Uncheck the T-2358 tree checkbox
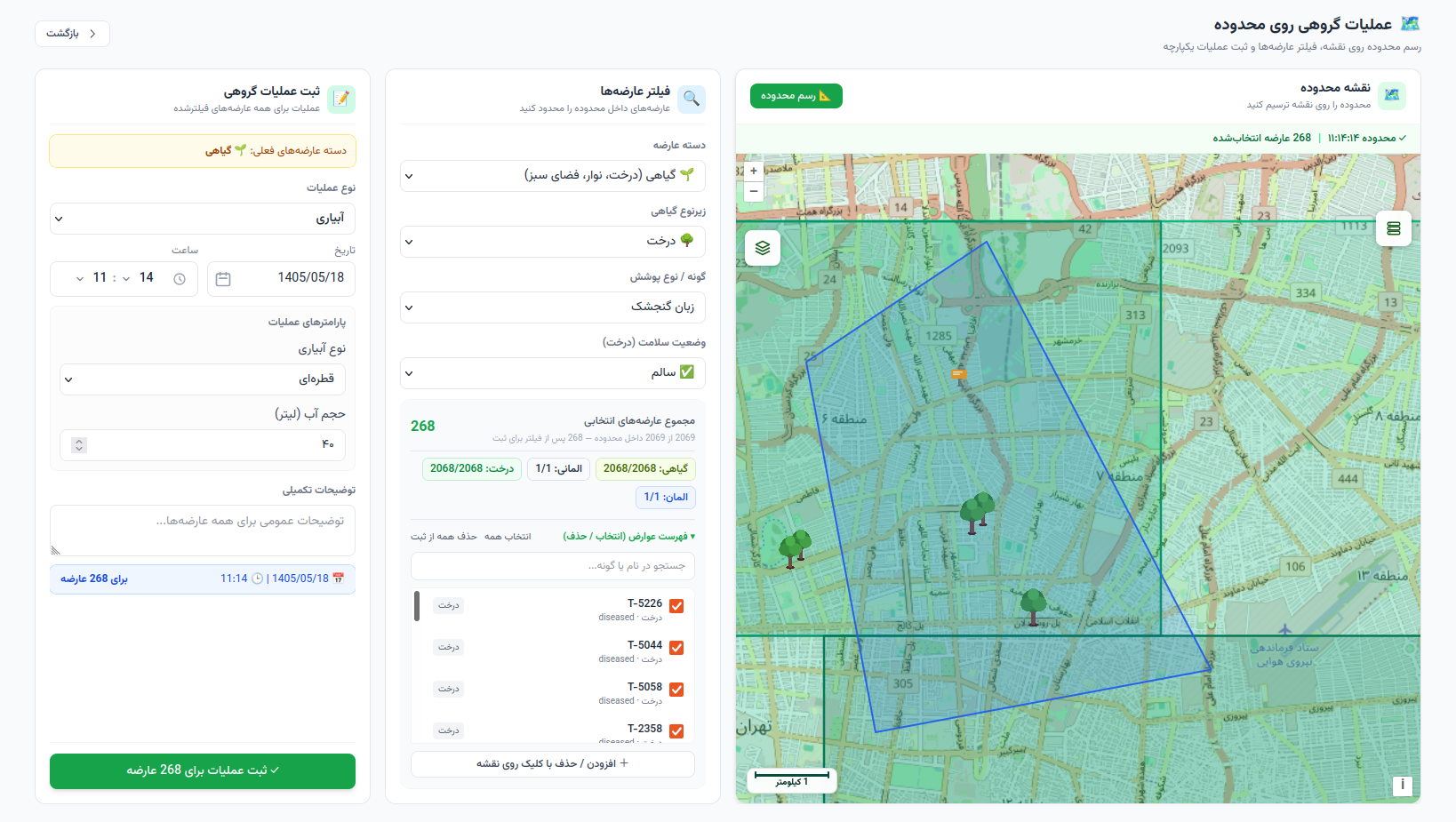Screen dimensions: 1456x822 tap(676, 731)
